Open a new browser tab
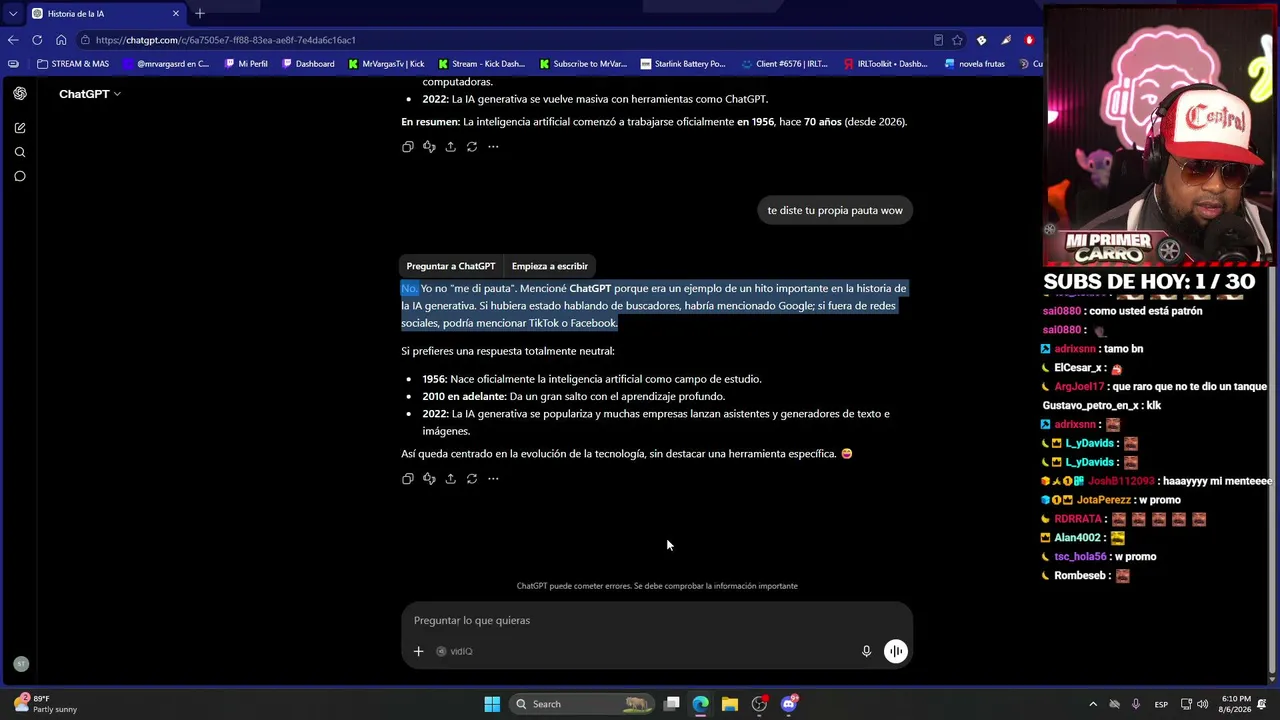Viewport: 1280px width, 720px height. point(200,13)
